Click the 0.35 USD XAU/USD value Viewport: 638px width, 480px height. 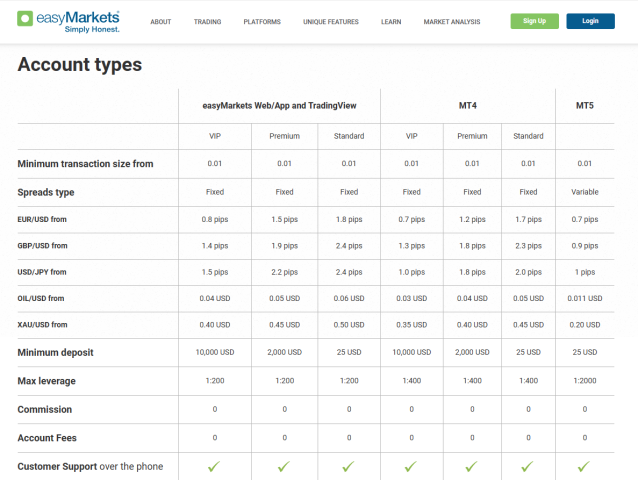coord(411,325)
